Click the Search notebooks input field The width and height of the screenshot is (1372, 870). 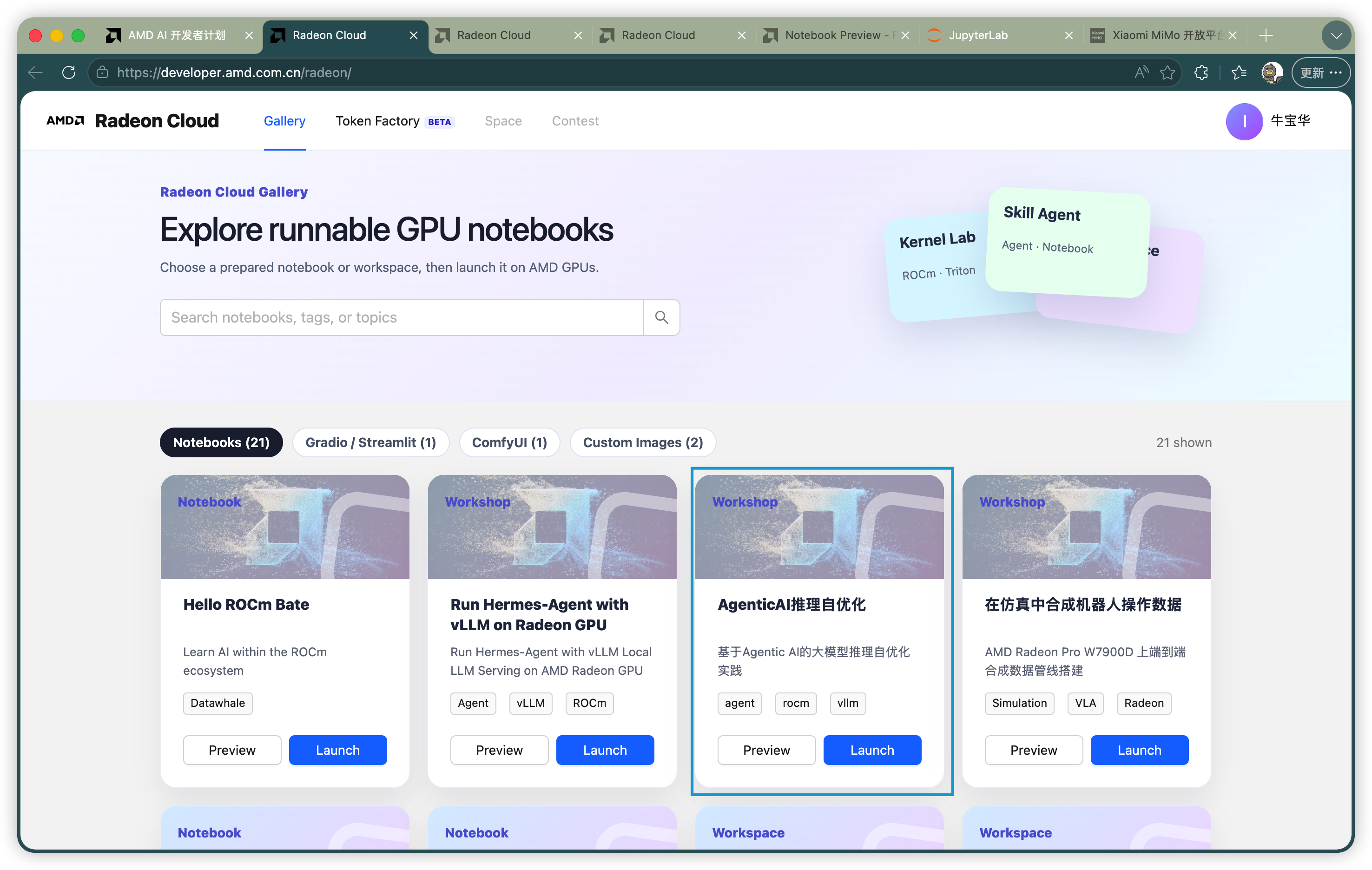[x=402, y=317]
